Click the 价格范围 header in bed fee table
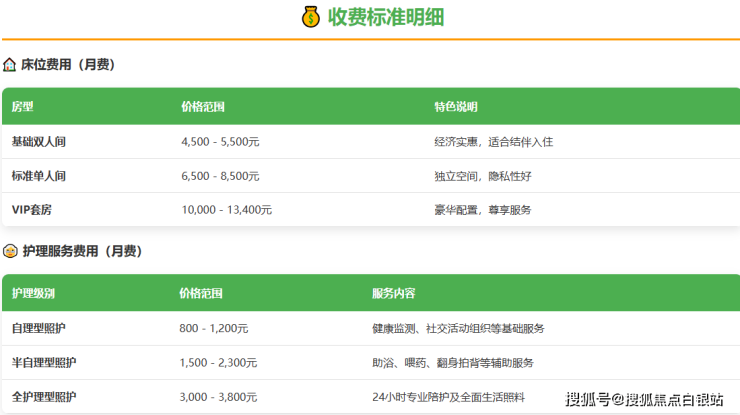This screenshot has height=415, width=740. click(203, 106)
